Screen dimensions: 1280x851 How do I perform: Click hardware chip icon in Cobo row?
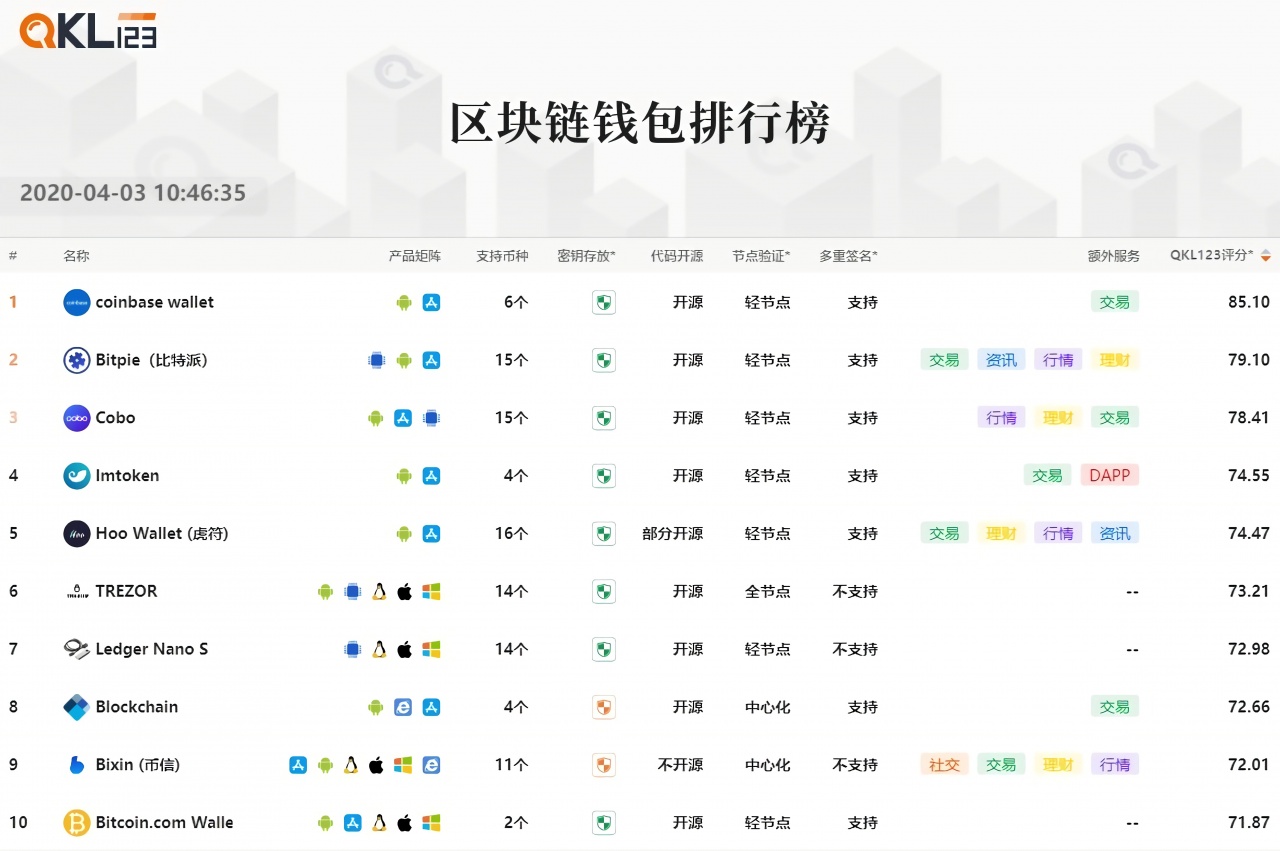(x=431, y=418)
